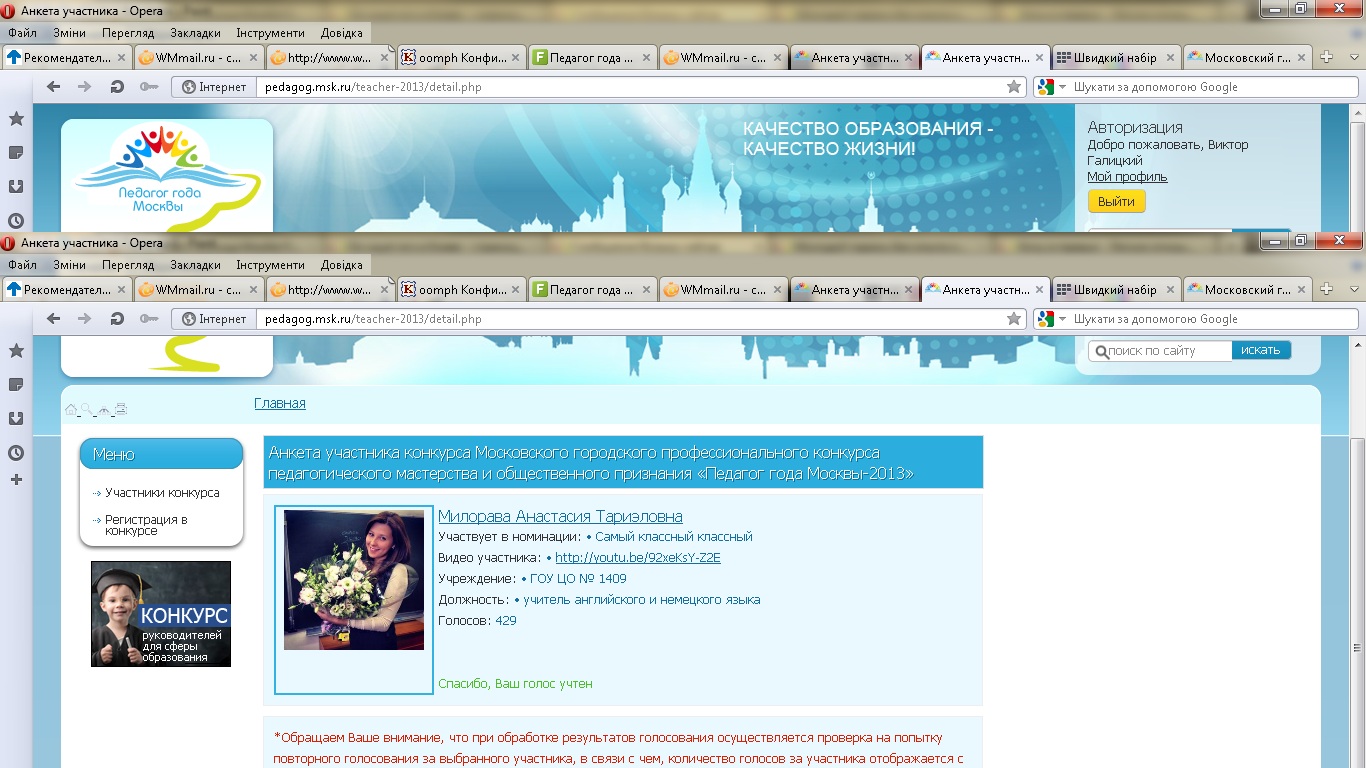Click the forward arrow in front Opera window
Image resolution: width=1366 pixels, height=768 pixels.
[85, 319]
